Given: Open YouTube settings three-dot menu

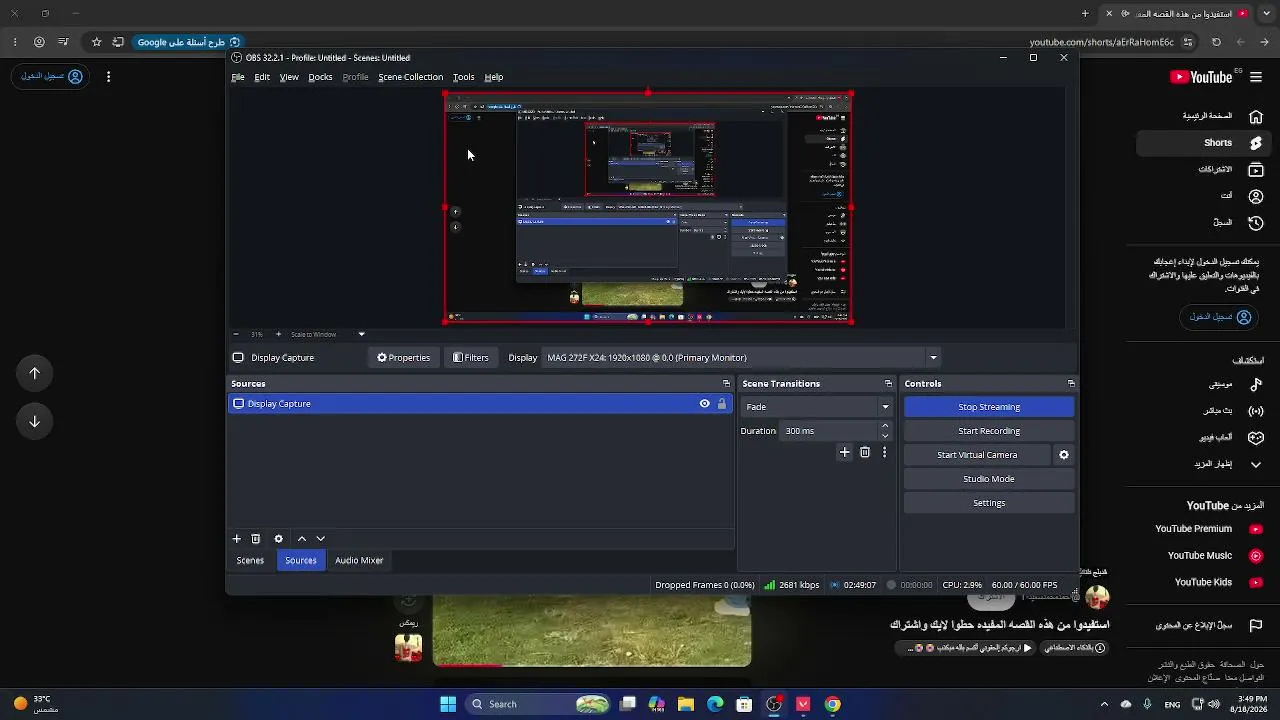Looking at the screenshot, I should click(108, 77).
